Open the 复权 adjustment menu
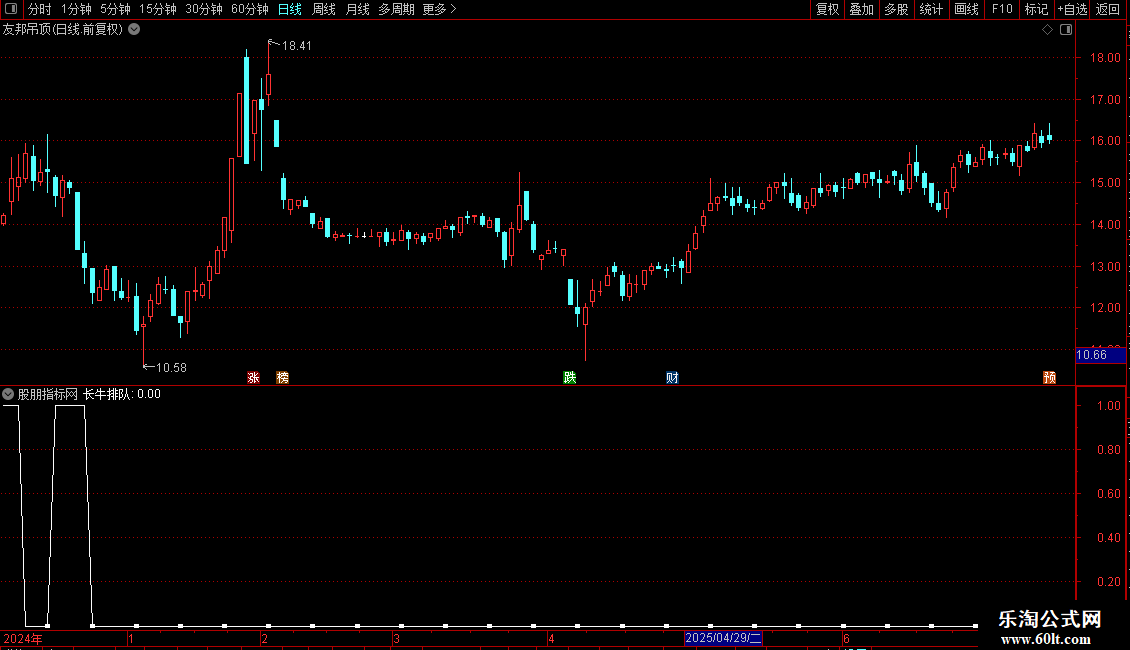 (x=827, y=9)
